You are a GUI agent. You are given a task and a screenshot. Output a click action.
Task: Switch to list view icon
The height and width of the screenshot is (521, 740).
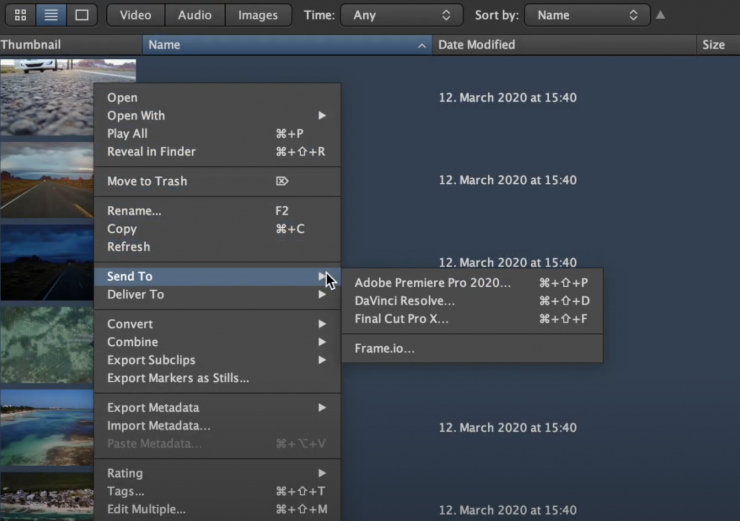point(51,15)
